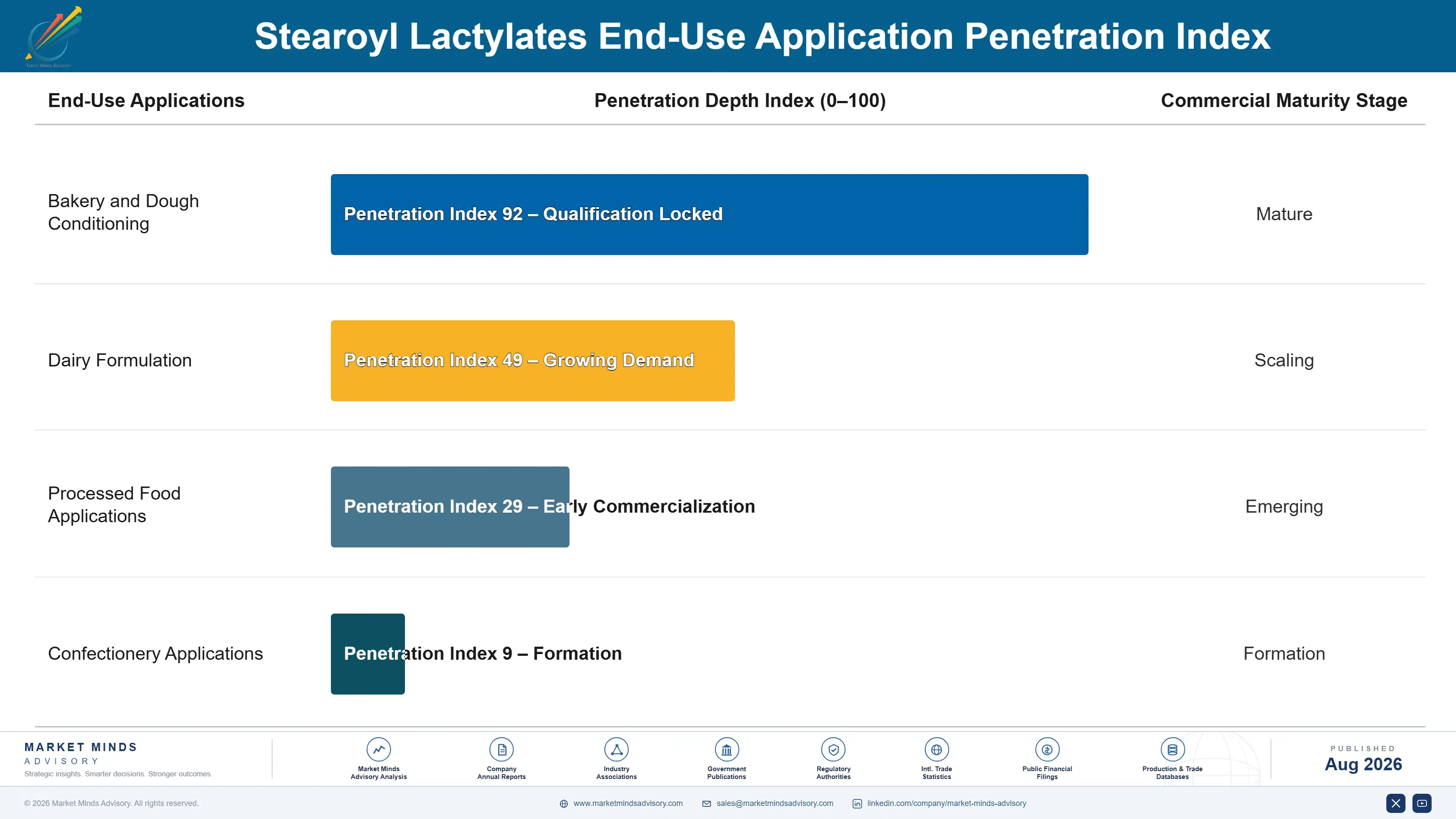Select the Company Annual Reports icon
This screenshot has height=819, width=1456.
(501, 749)
